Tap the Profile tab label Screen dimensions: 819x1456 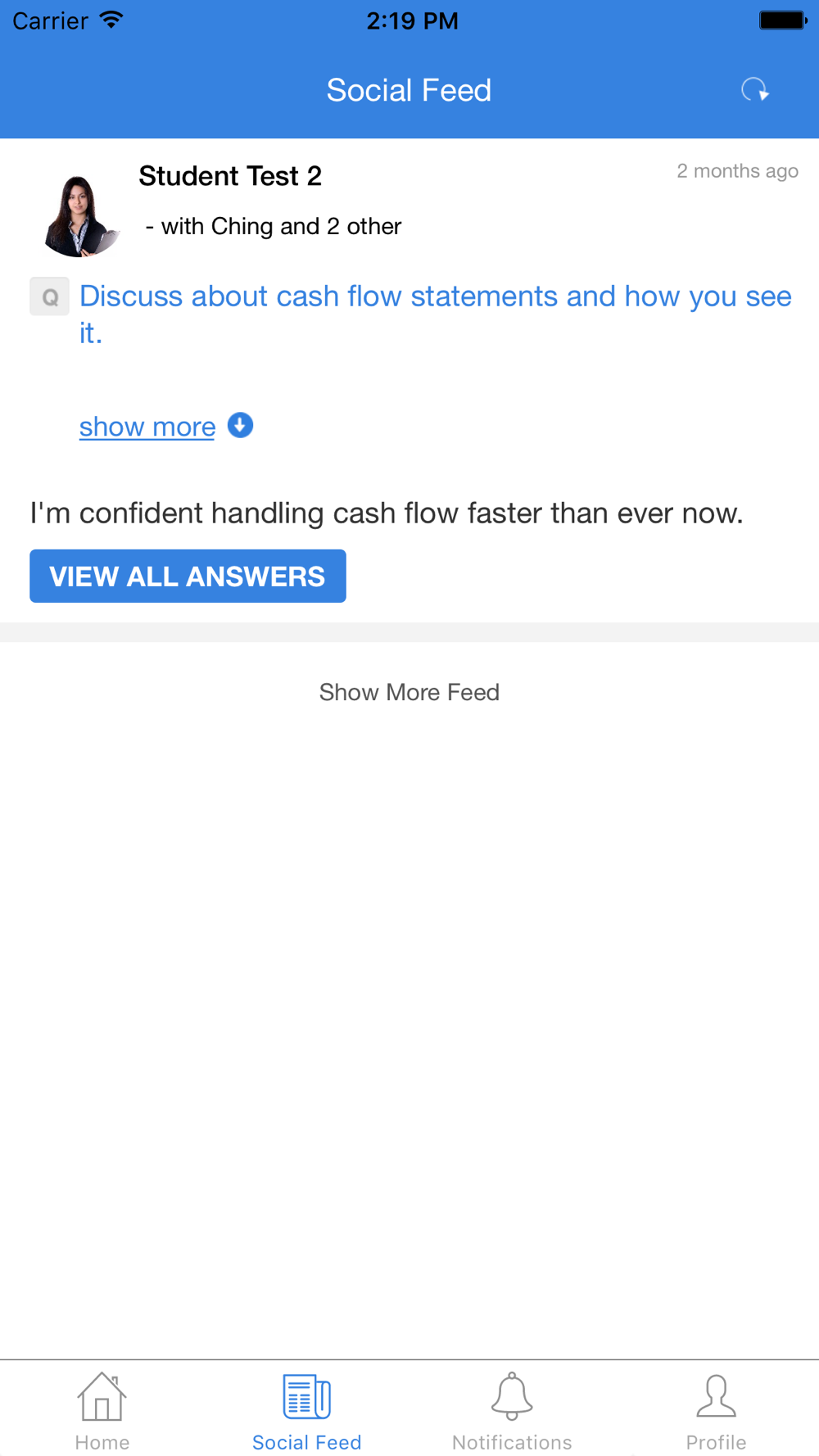pos(716,1442)
